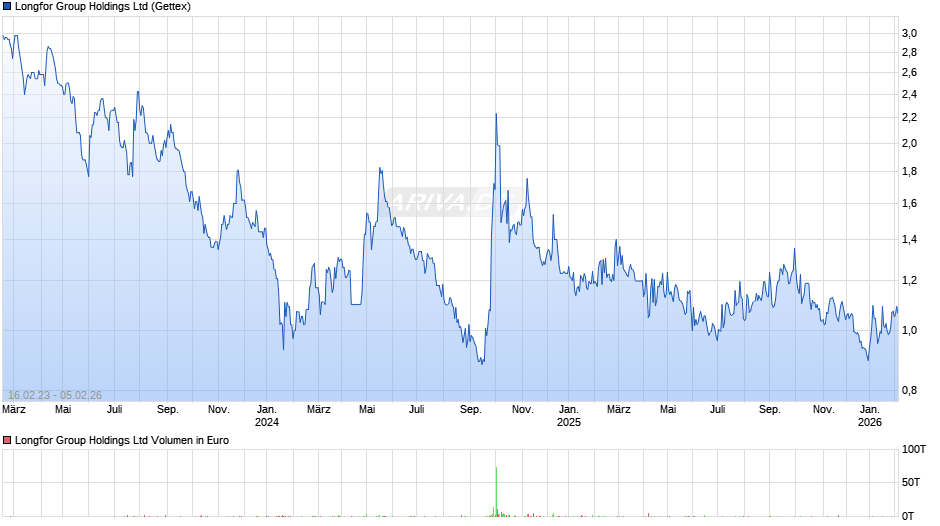The width and height of the screenshot is (940, 526).
Task: Click the 2,2 price axis label
Action: [x=909, y=118]
